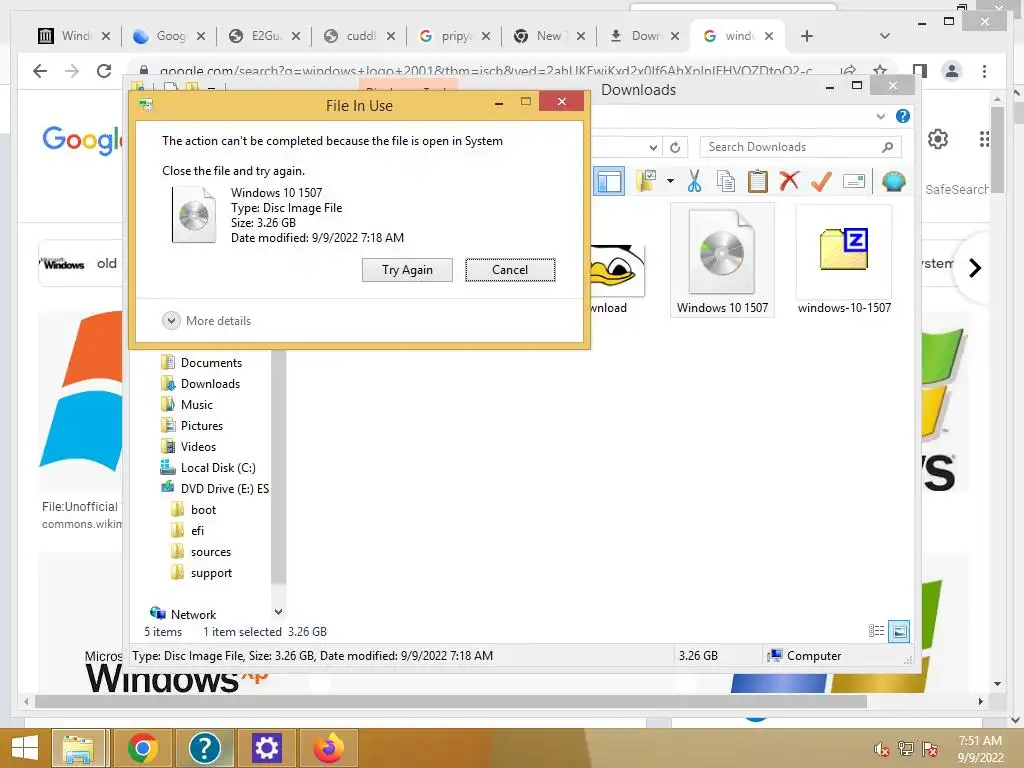Toggle the navigation pane layout icon
The height and width of the screenshot is (768, 1024).
click(x=609, y=181)
